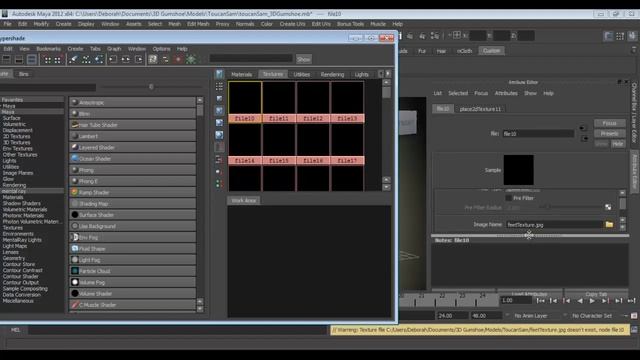Screen dimensions: 640x360
Task: Click the Hide button in Attribute Editor
Action: (x=618, y=144)
